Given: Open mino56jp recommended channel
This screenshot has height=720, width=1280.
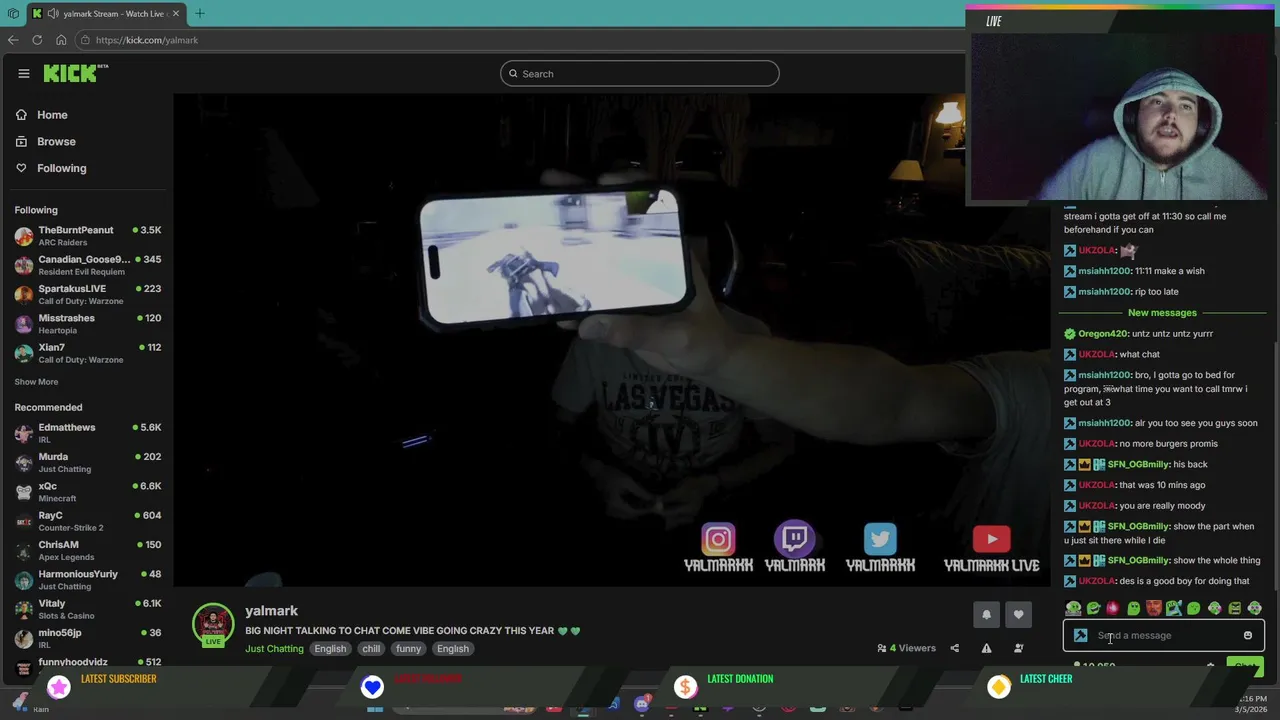Looking at the screenshot, I should point(88,638).
